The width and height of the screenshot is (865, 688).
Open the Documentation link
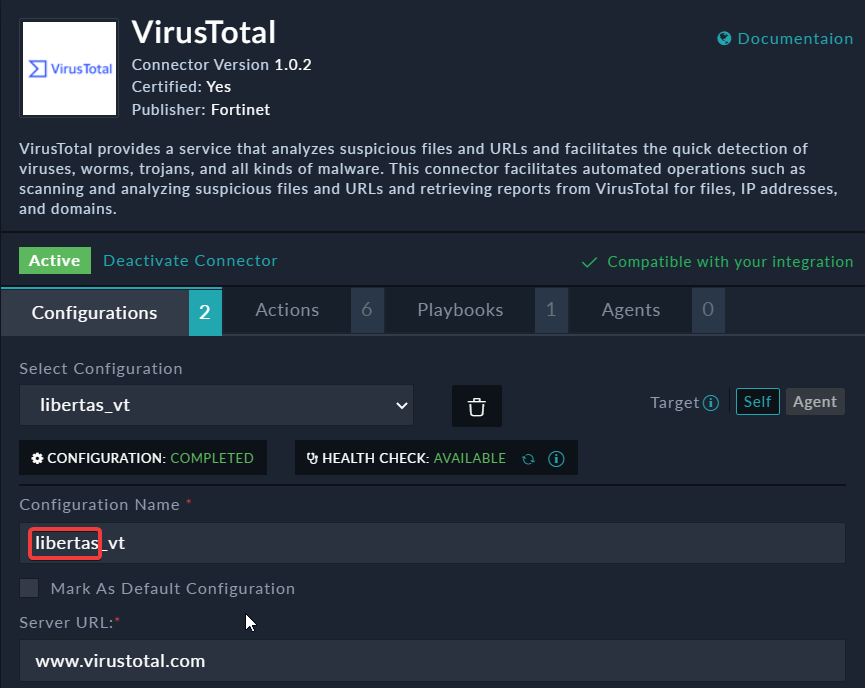(x=795, y=39)
